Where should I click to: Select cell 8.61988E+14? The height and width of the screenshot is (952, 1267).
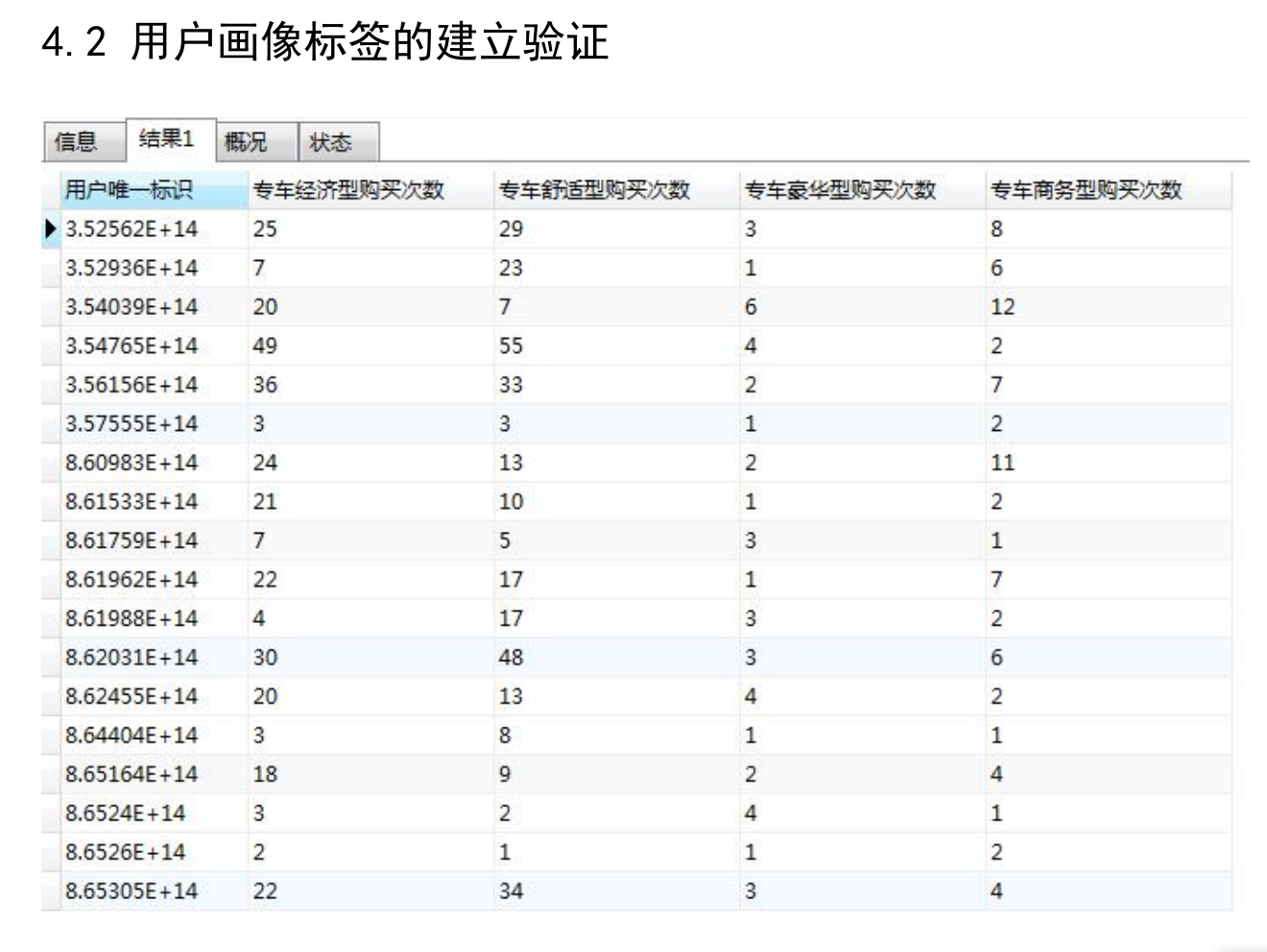tap(154, 618)
